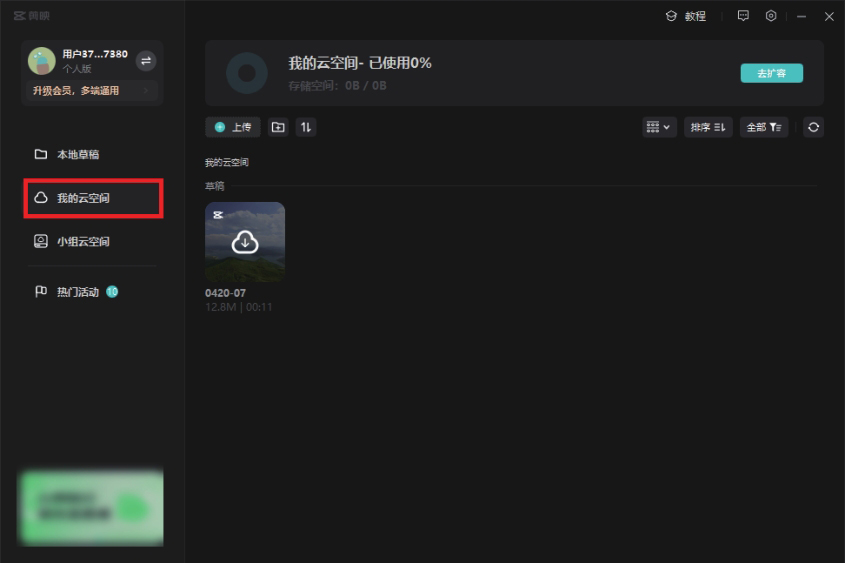The image size is (845, 563).
Task: Download draft 0420-07 via cloud icon
Action: coord(245,242)
